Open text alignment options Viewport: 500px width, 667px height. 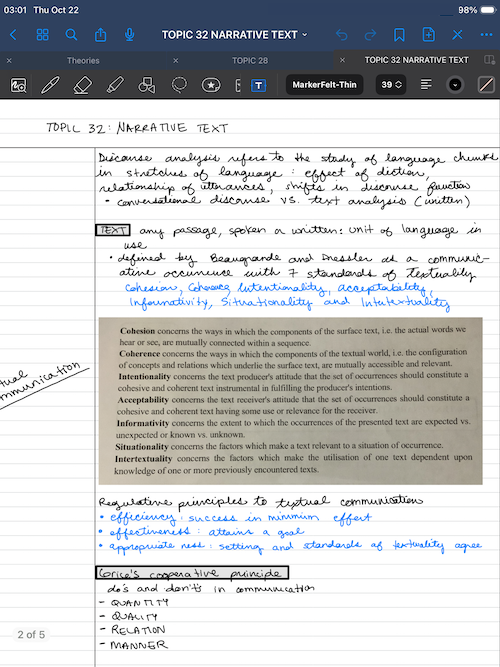(x=426, y=85)
